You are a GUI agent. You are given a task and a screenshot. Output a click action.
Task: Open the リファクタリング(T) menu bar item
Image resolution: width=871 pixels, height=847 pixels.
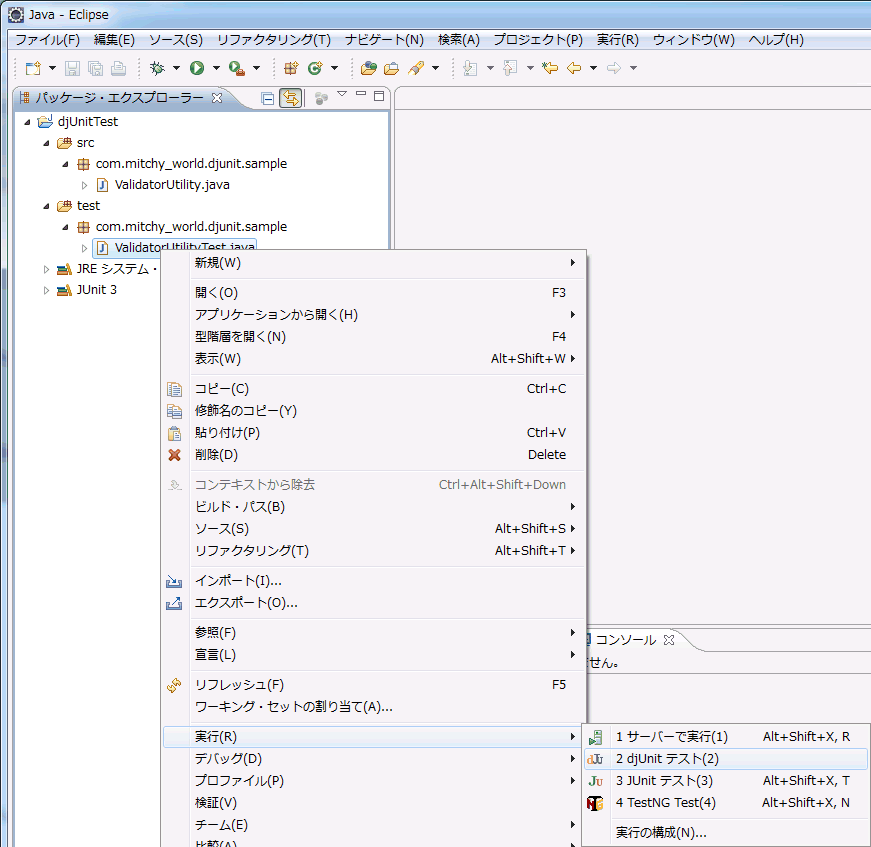coord(274,40)
